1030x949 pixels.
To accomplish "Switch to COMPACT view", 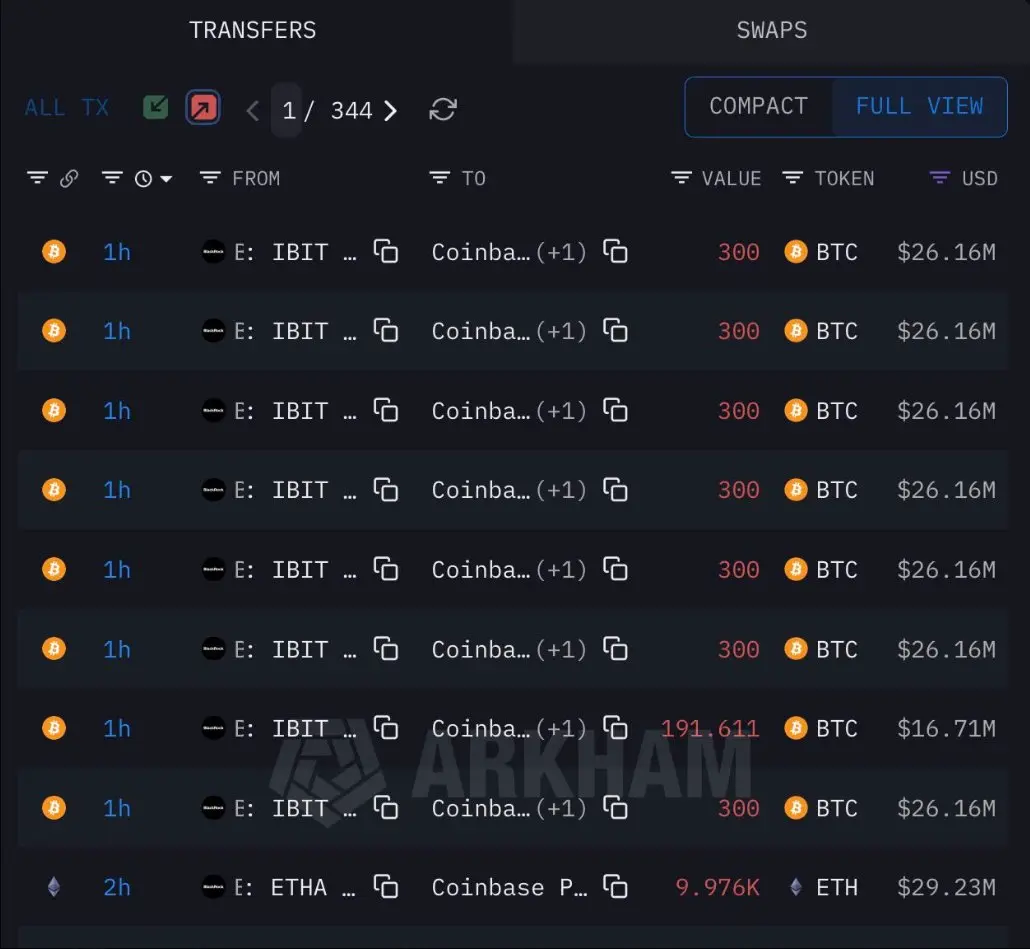I will (759, 106).
